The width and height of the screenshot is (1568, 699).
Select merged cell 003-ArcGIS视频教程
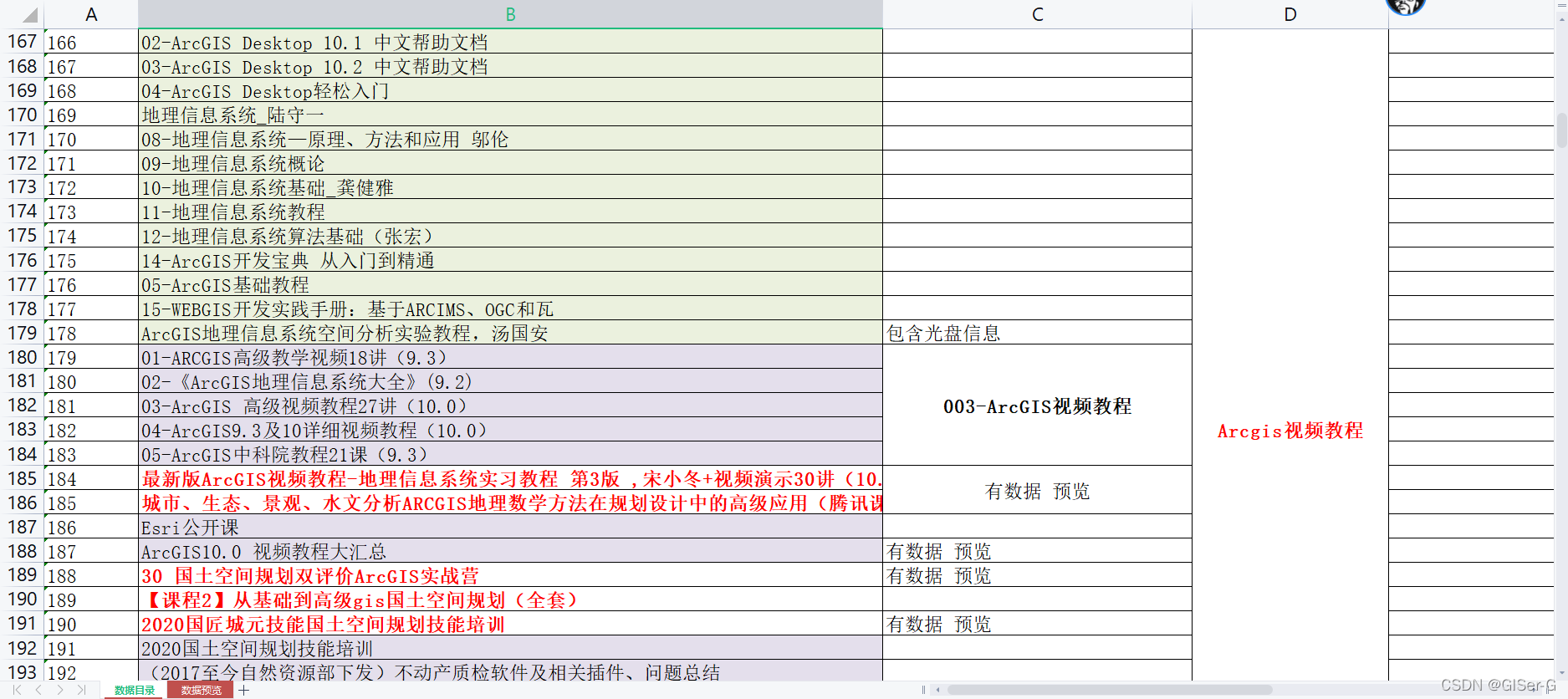[1037, 406]
